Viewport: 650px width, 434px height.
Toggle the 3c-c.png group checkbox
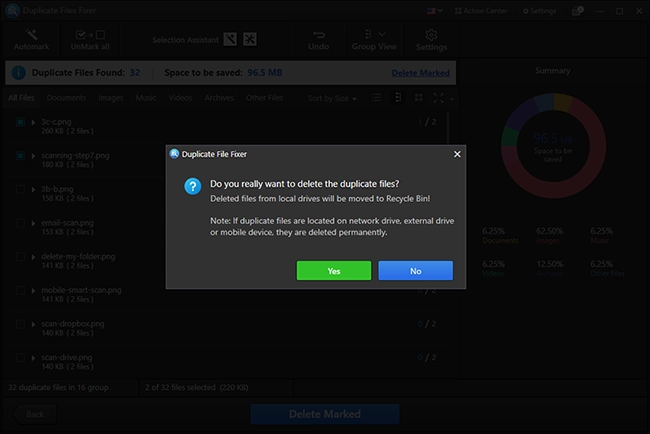(20, 122)
